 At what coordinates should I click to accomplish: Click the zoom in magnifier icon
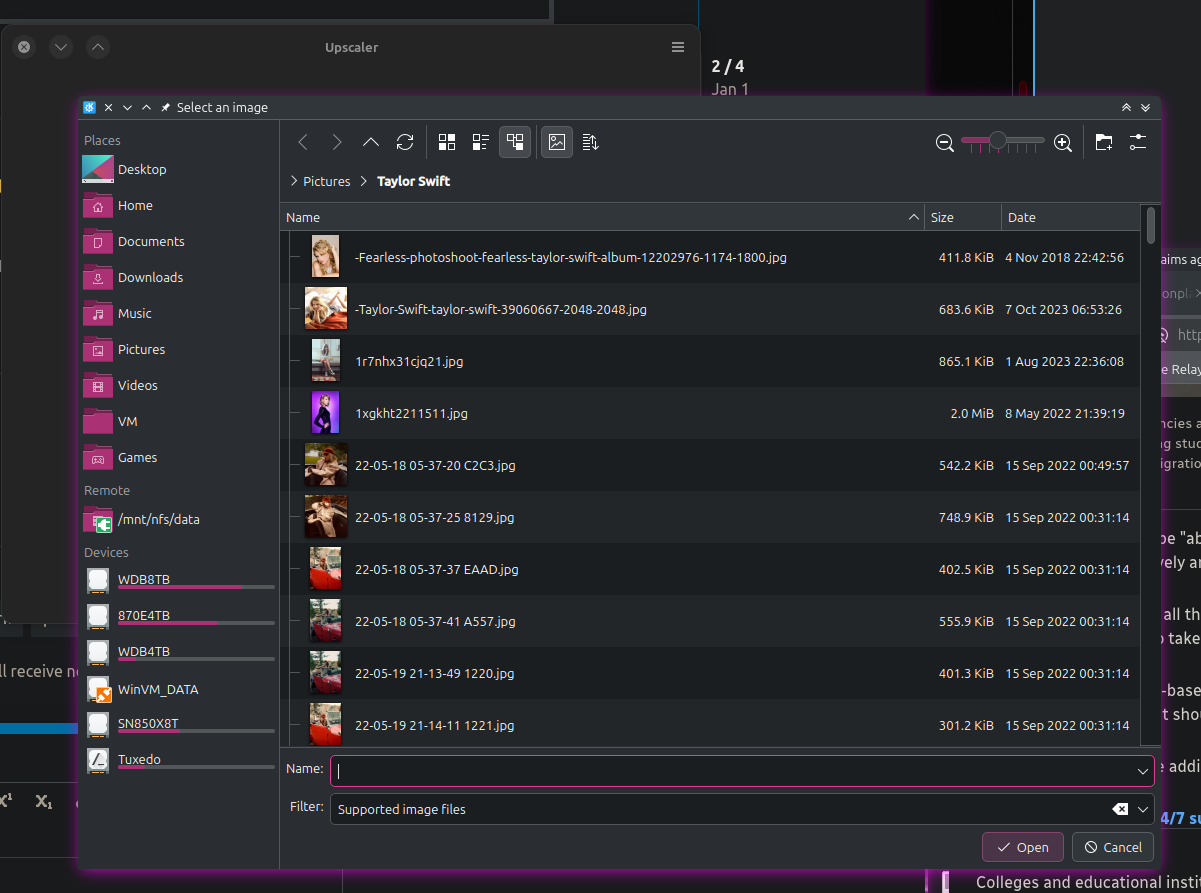(x=1063, y=142)
